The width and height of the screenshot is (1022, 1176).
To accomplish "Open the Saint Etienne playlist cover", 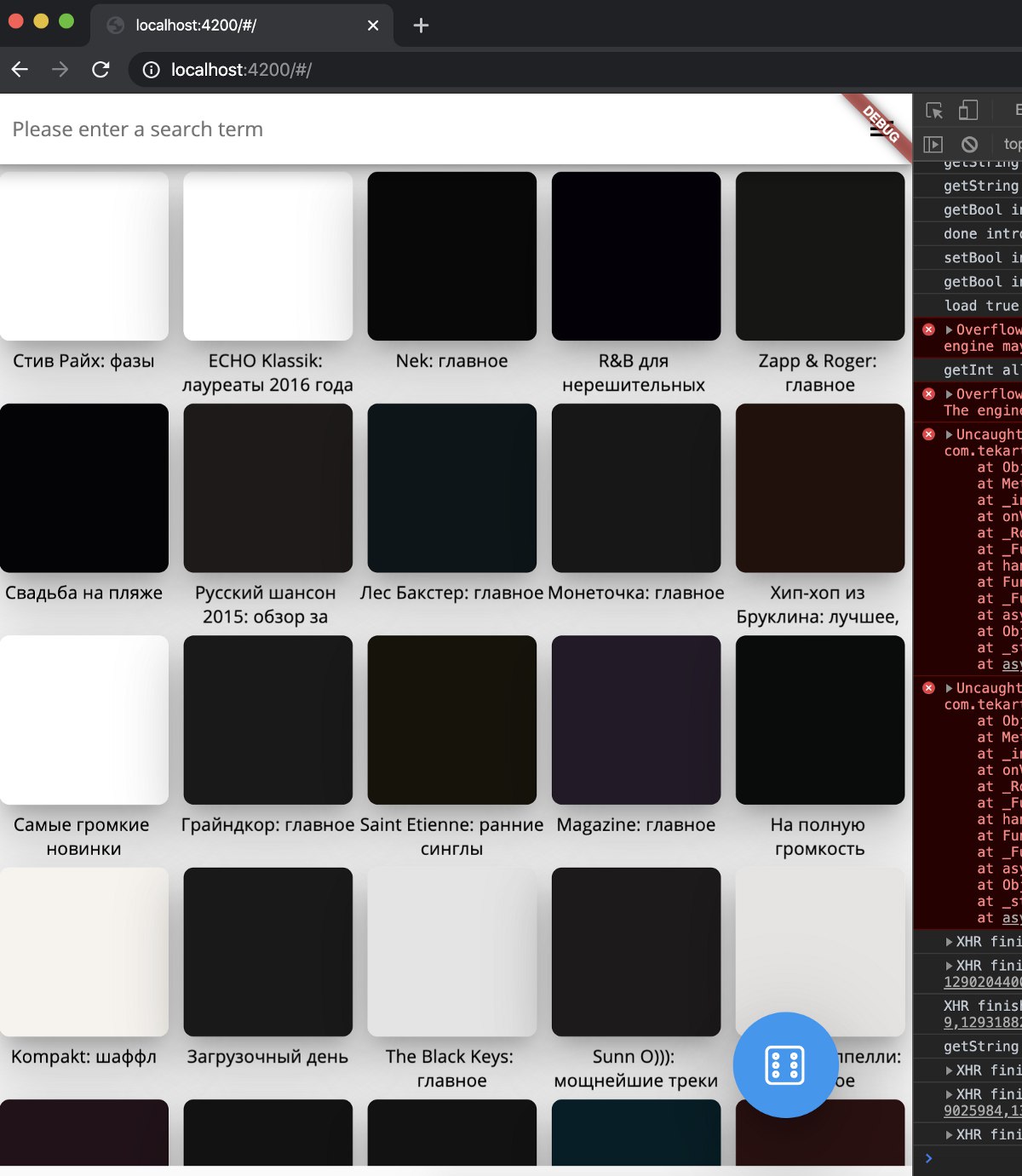I will [x=452, y=720].
